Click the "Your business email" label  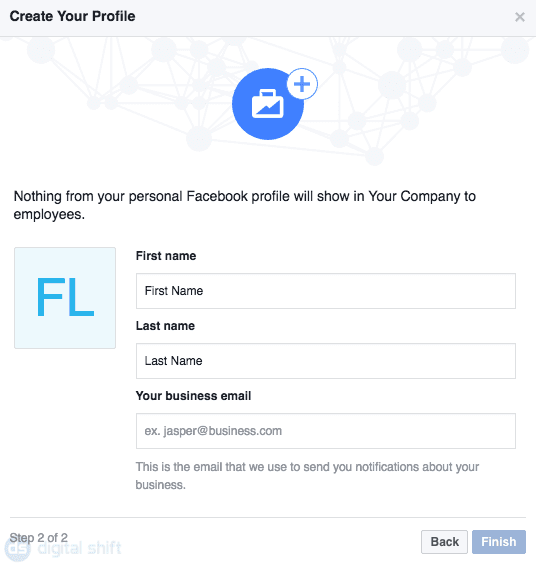[193, 396]
